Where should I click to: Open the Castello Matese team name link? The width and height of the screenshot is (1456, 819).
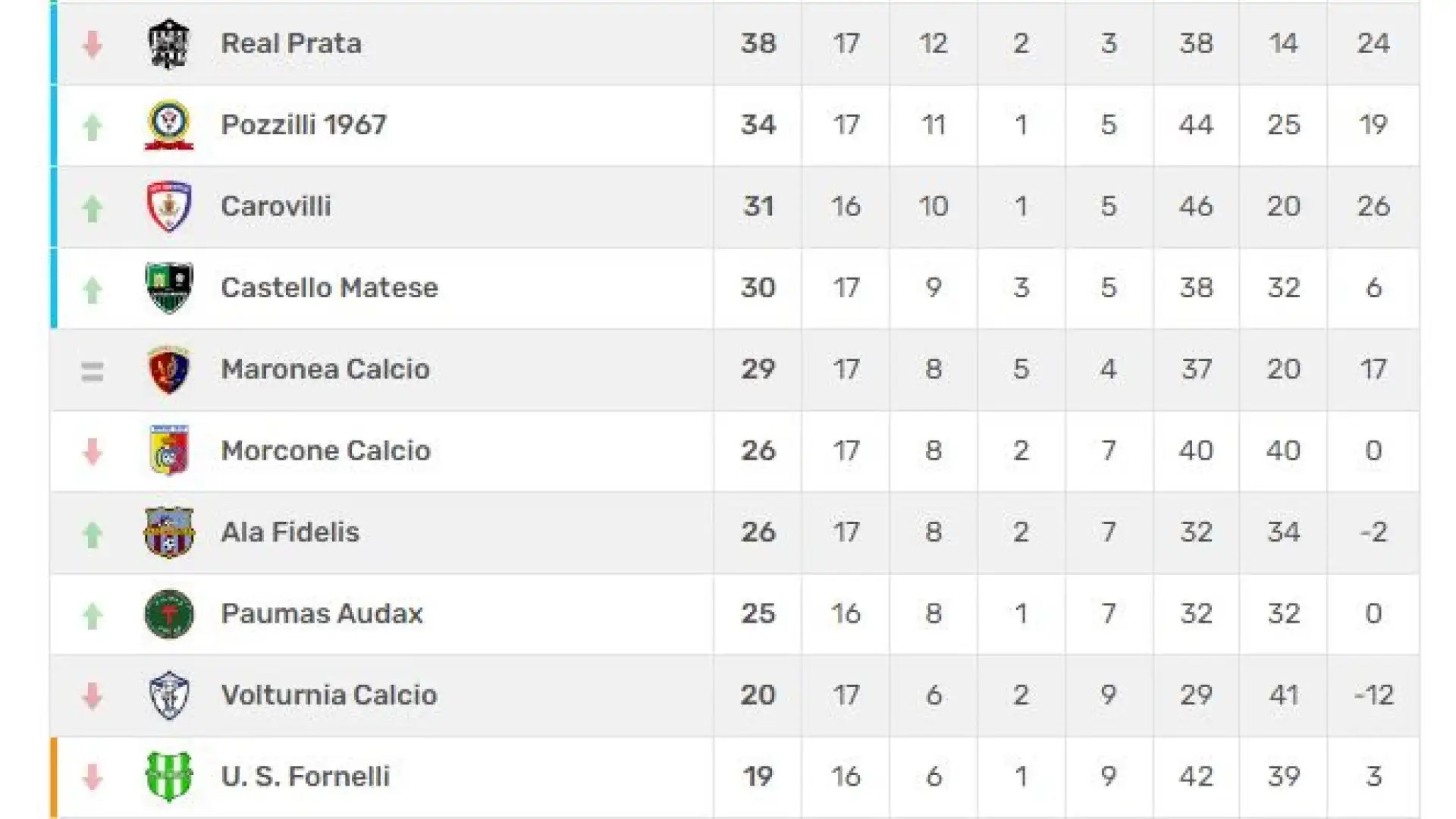(329, 288)
